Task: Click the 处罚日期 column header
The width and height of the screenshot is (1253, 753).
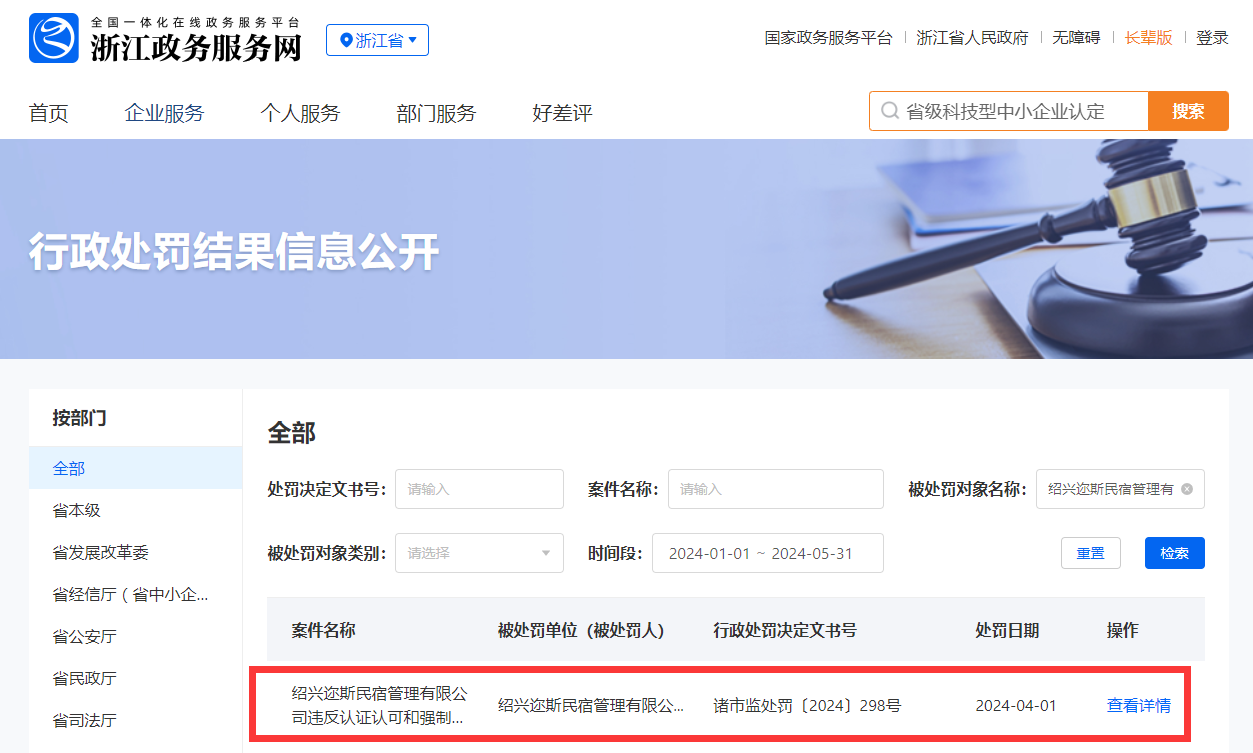Action: (x=1007, y=630)
